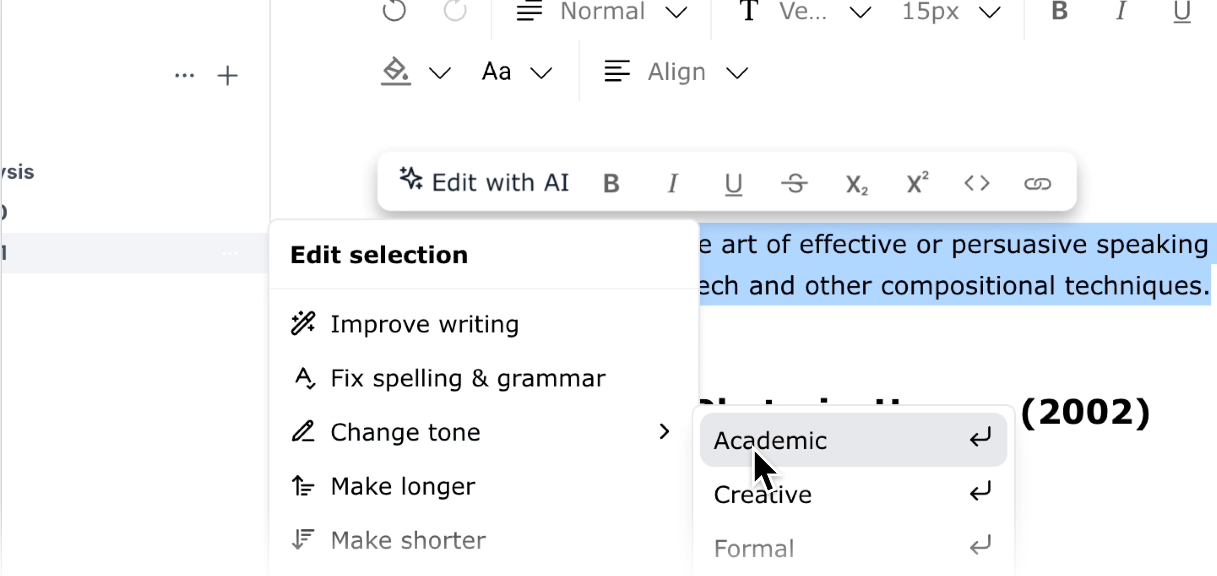Image resolution: width=1217 pixels, height=576 pixels.
Task: Expand the Align dropdown
Action: pyautogui.click(x=676, y=72)
